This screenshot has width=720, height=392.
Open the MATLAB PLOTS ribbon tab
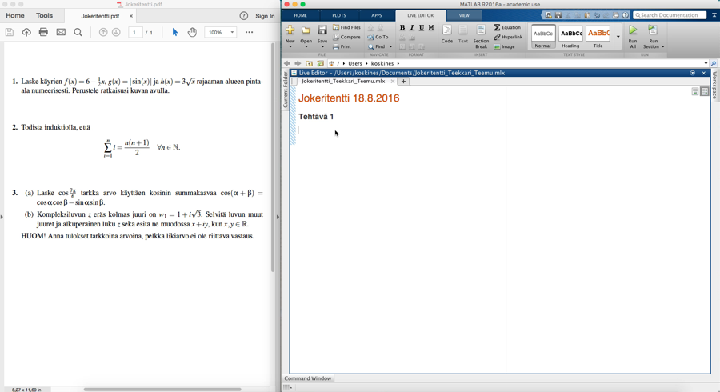point(339,16)
